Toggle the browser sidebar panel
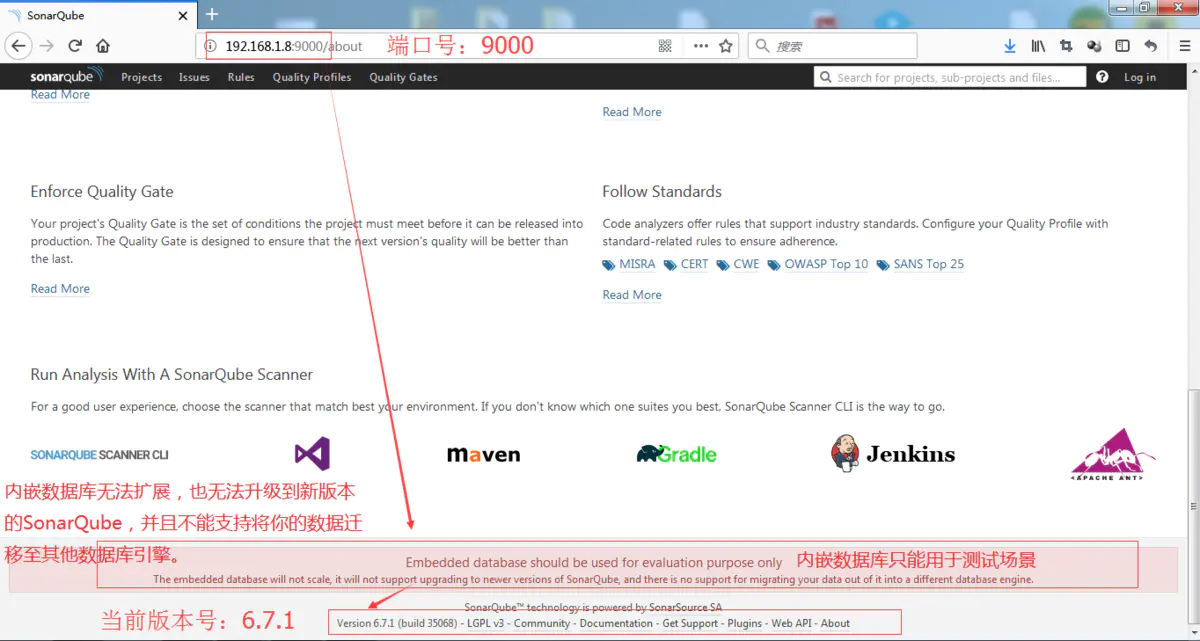Screen dimensions: 1200x641 1122,46
